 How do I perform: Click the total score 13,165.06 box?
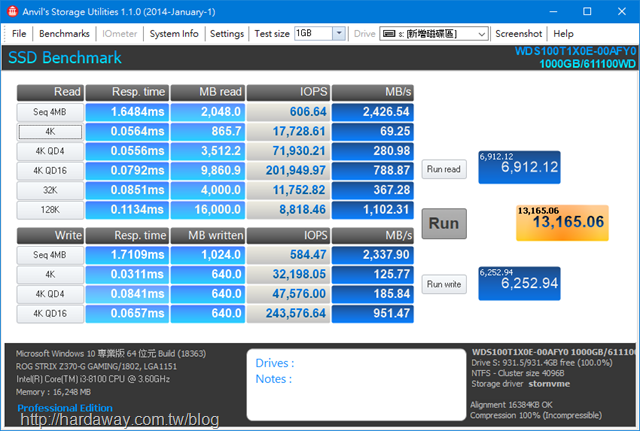562,223
